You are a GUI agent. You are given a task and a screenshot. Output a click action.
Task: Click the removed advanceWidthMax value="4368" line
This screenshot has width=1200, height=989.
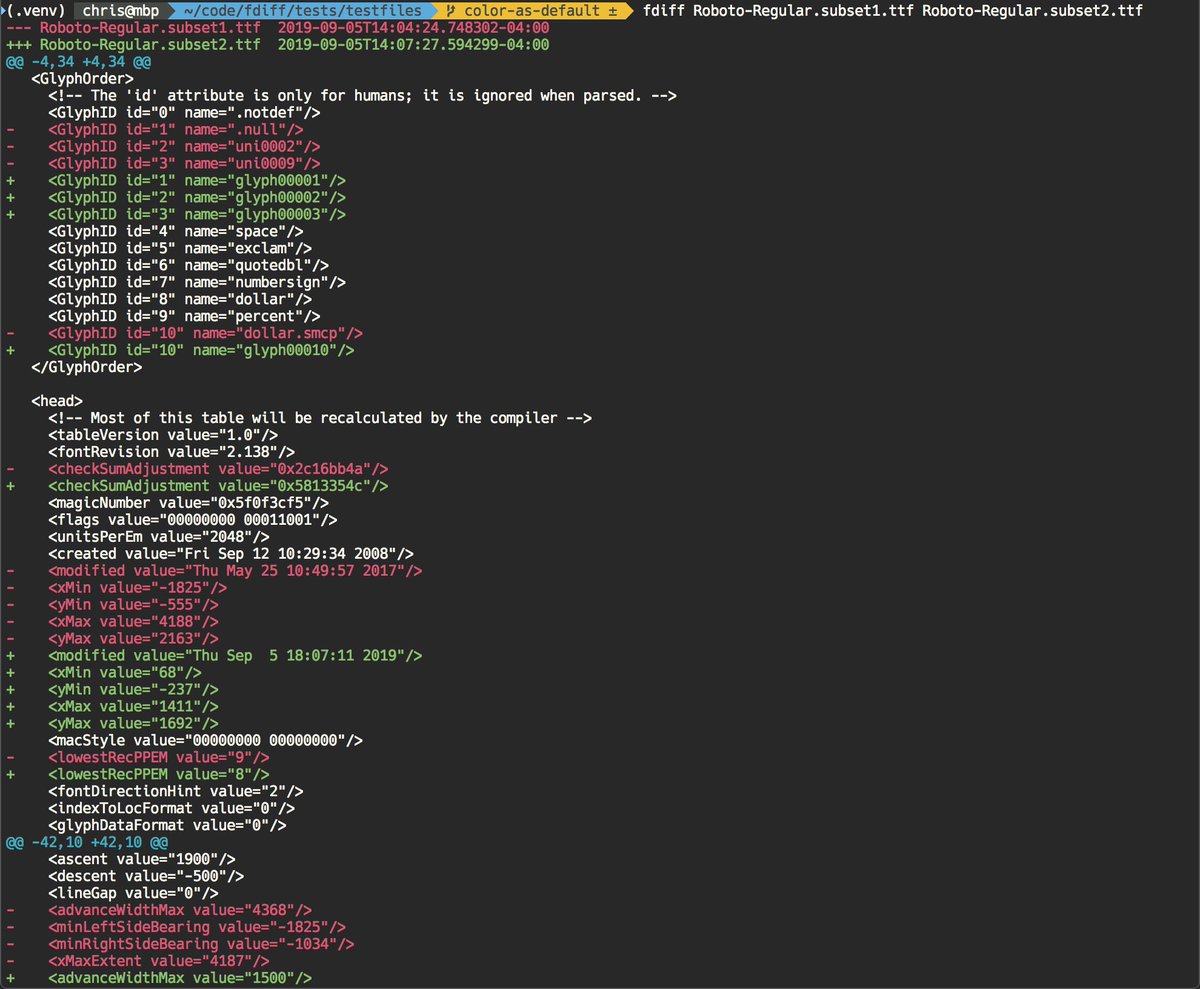click(179, 912)
